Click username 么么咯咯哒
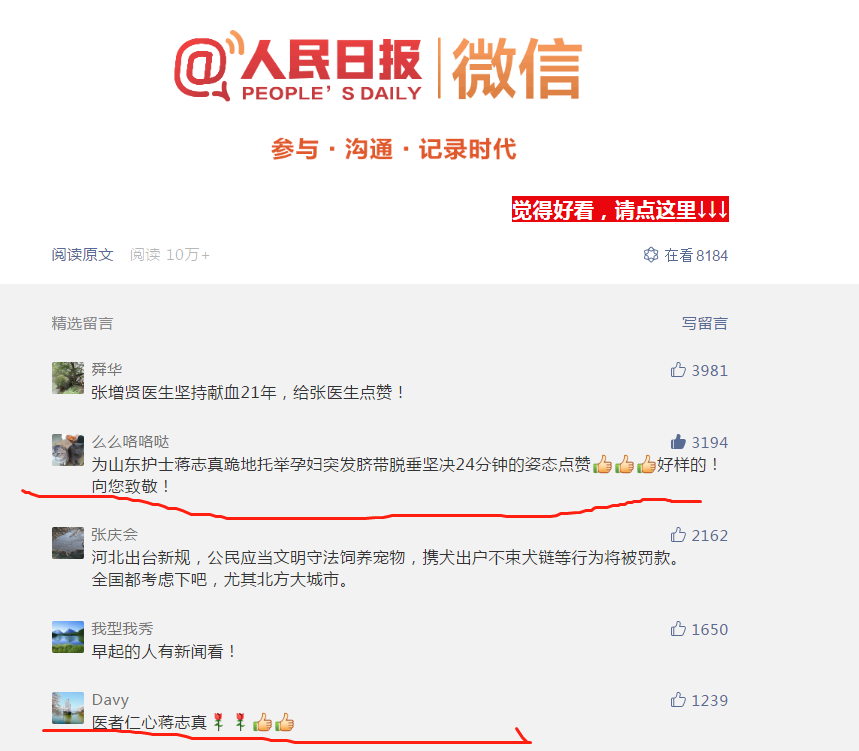Screen dimensions: 859x751 (130, 442)
